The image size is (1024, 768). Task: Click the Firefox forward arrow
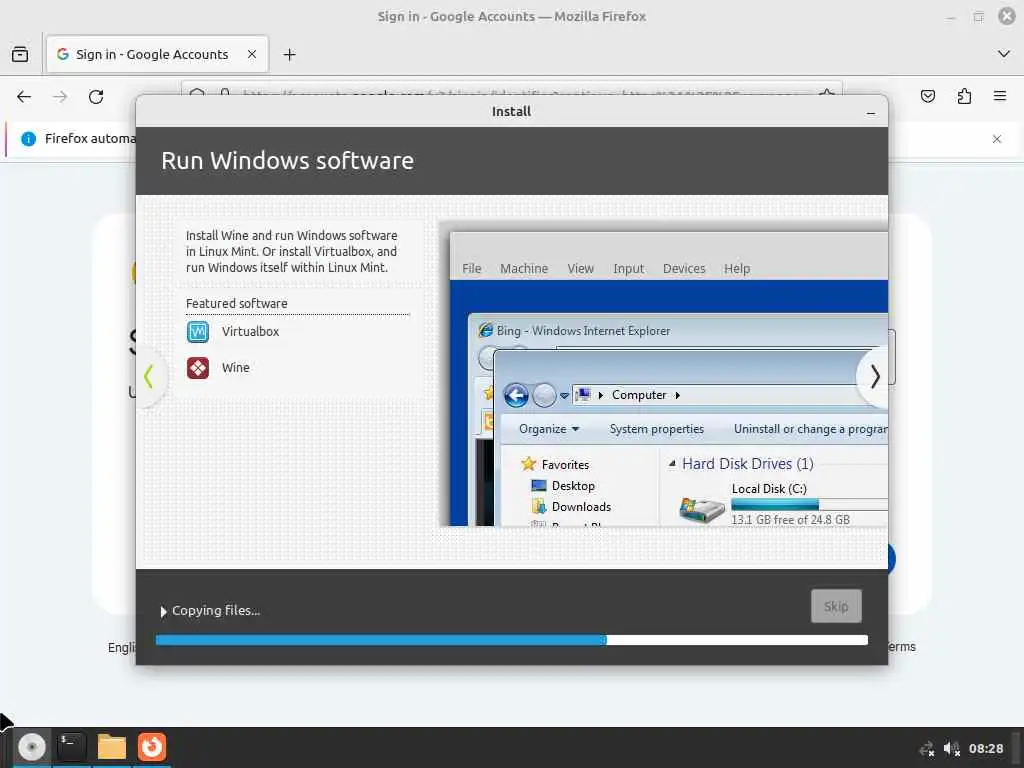point(60,97)
